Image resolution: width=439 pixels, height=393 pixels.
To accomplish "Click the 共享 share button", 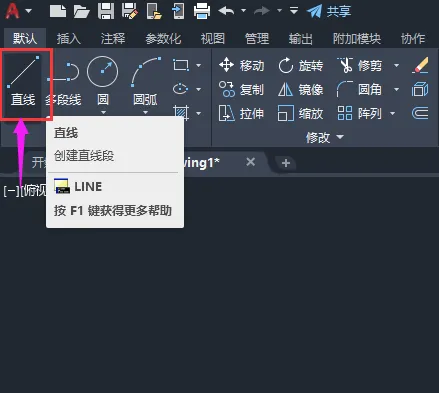I will [x=329, y=11].
